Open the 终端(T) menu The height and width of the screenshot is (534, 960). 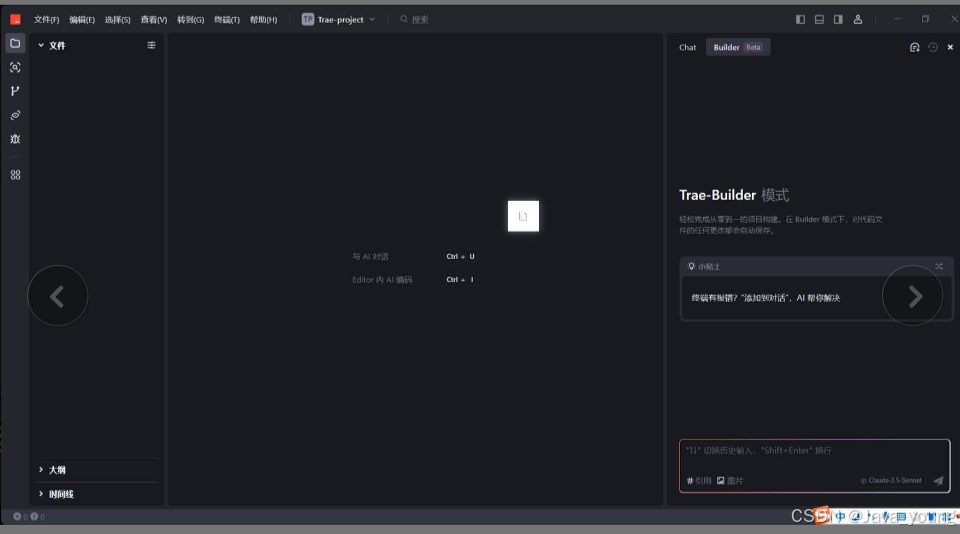(x=227, y=20)
